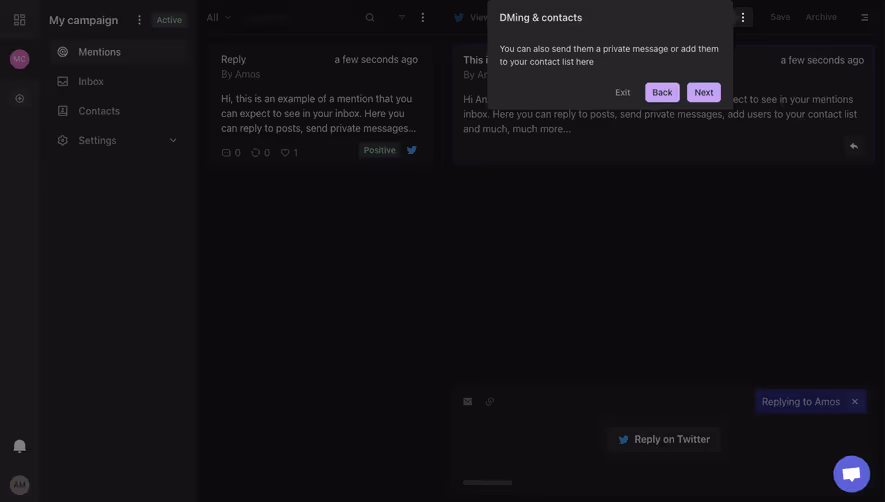This screenshot has width=885, height=502.
Task: Open the hamburger menu icon
Action: [x=864, y=18]
